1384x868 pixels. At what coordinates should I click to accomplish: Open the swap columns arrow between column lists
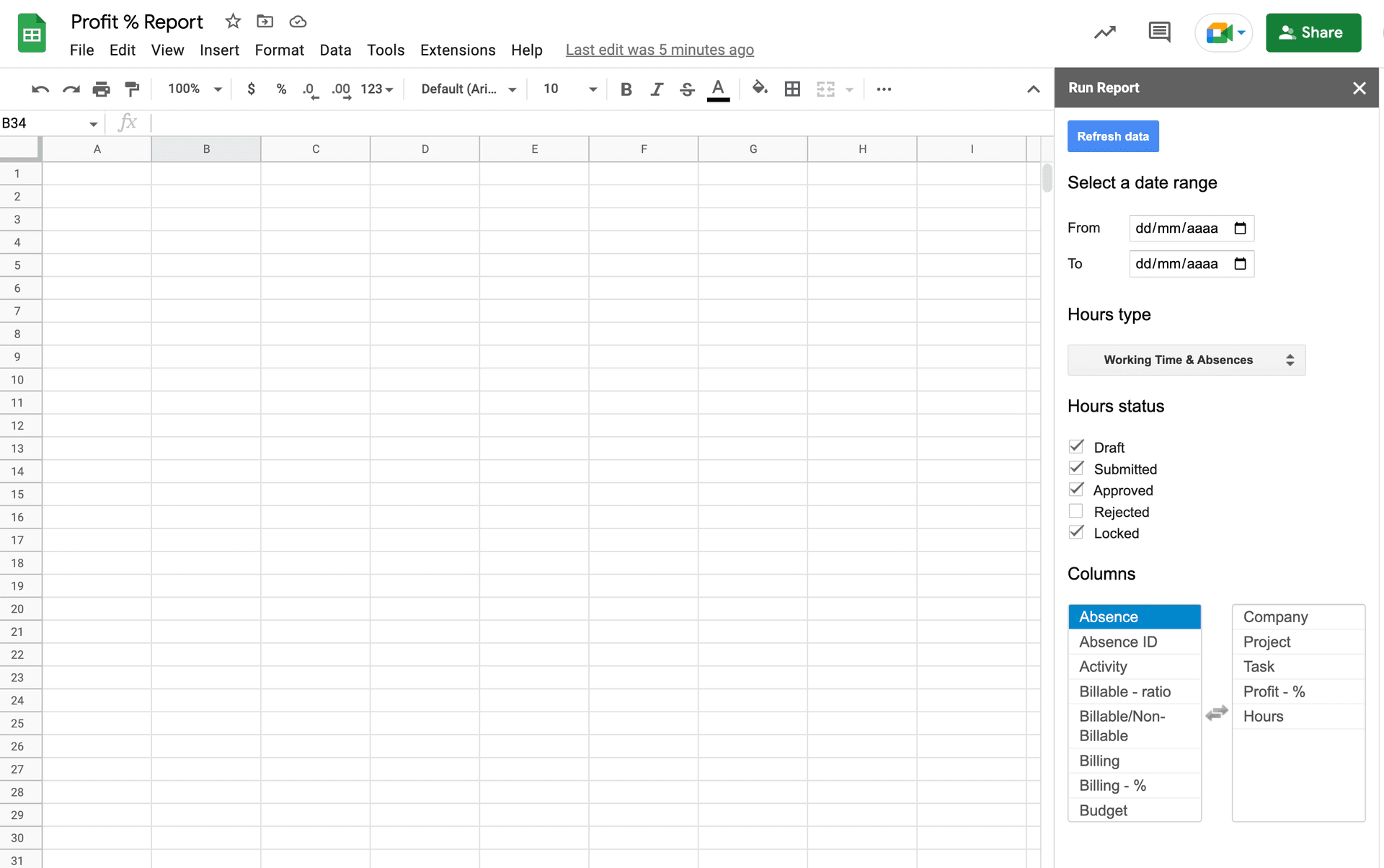(x=1216, y=713)
